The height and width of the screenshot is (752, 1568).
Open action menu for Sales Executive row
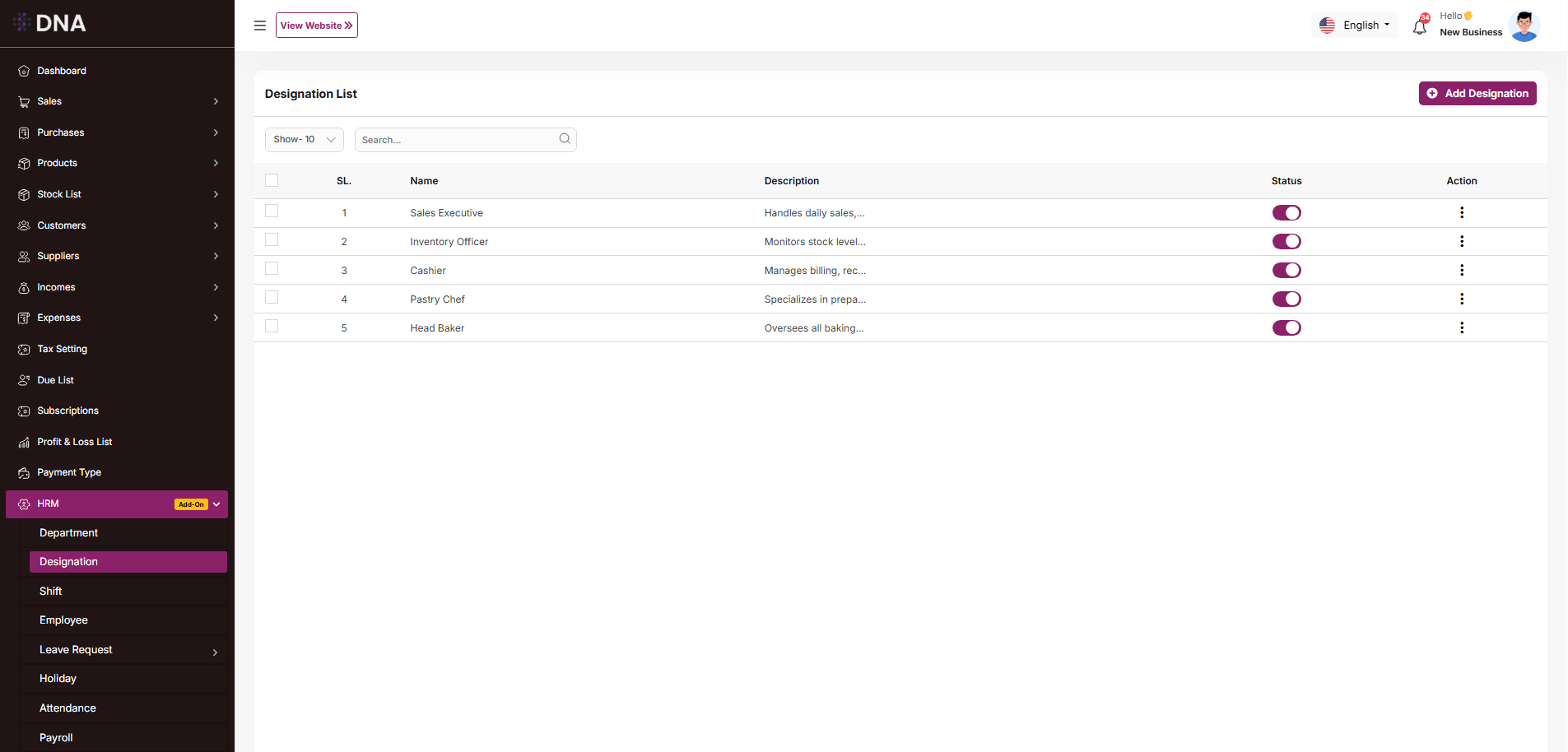pyautogui.click(x=1462, y=213)
